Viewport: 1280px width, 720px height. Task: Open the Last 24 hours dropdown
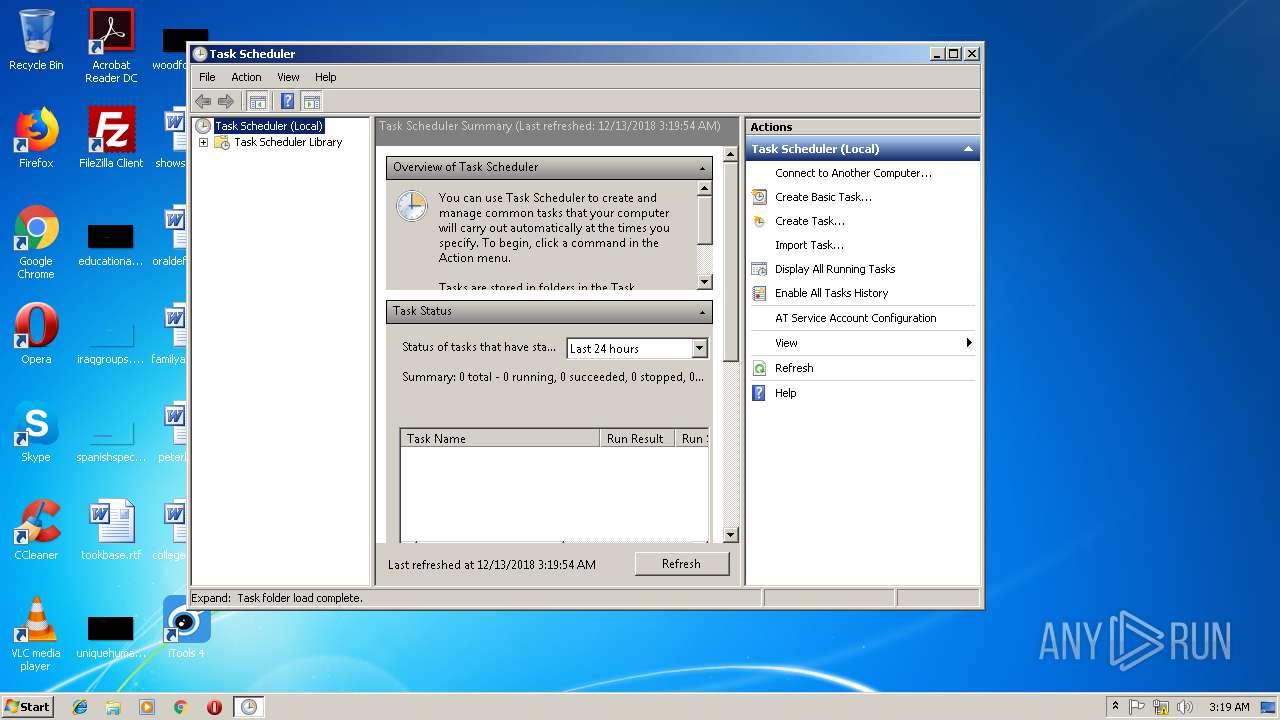click(699, 348)
